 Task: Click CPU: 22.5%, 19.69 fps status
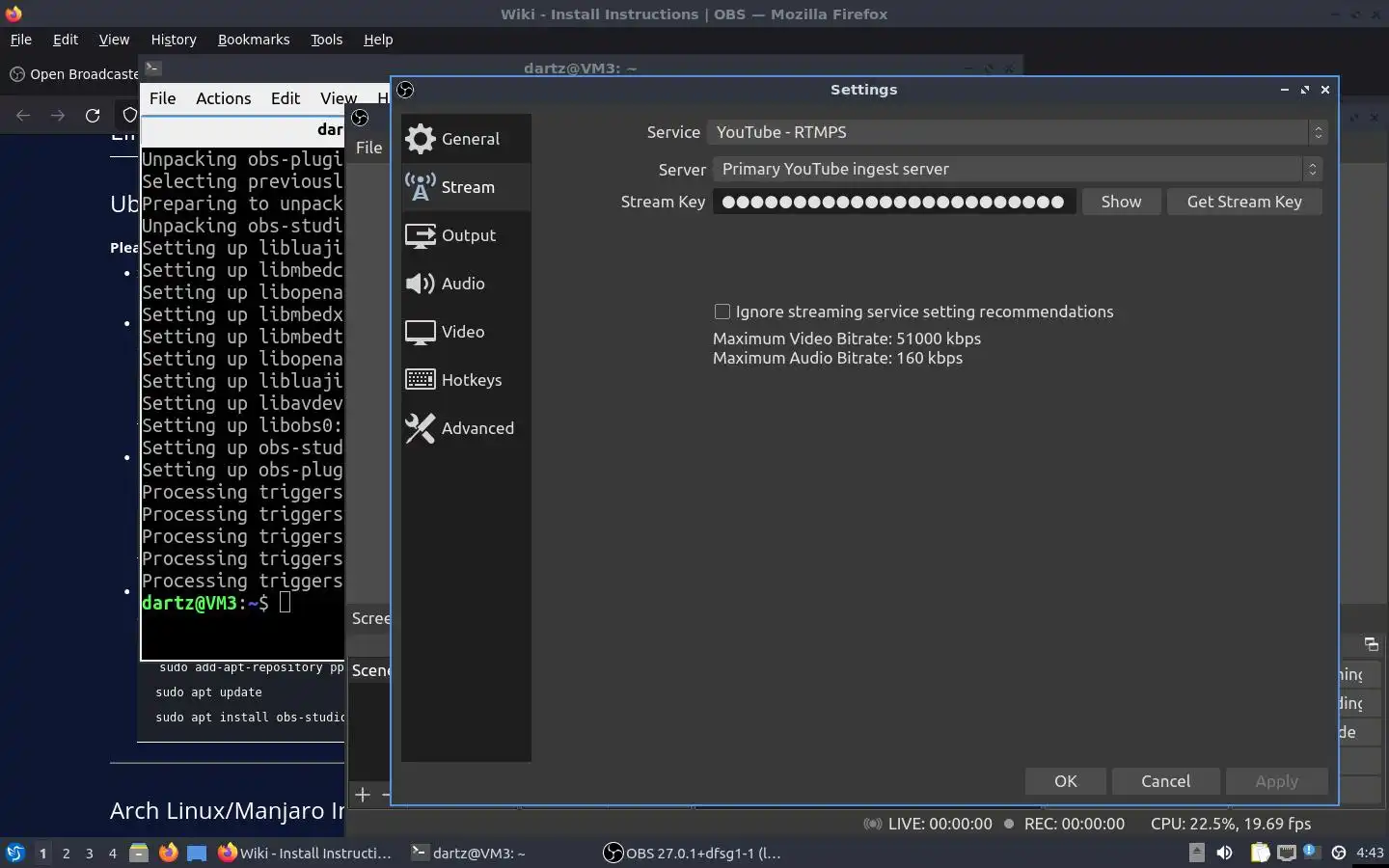tap(1231, 824)
